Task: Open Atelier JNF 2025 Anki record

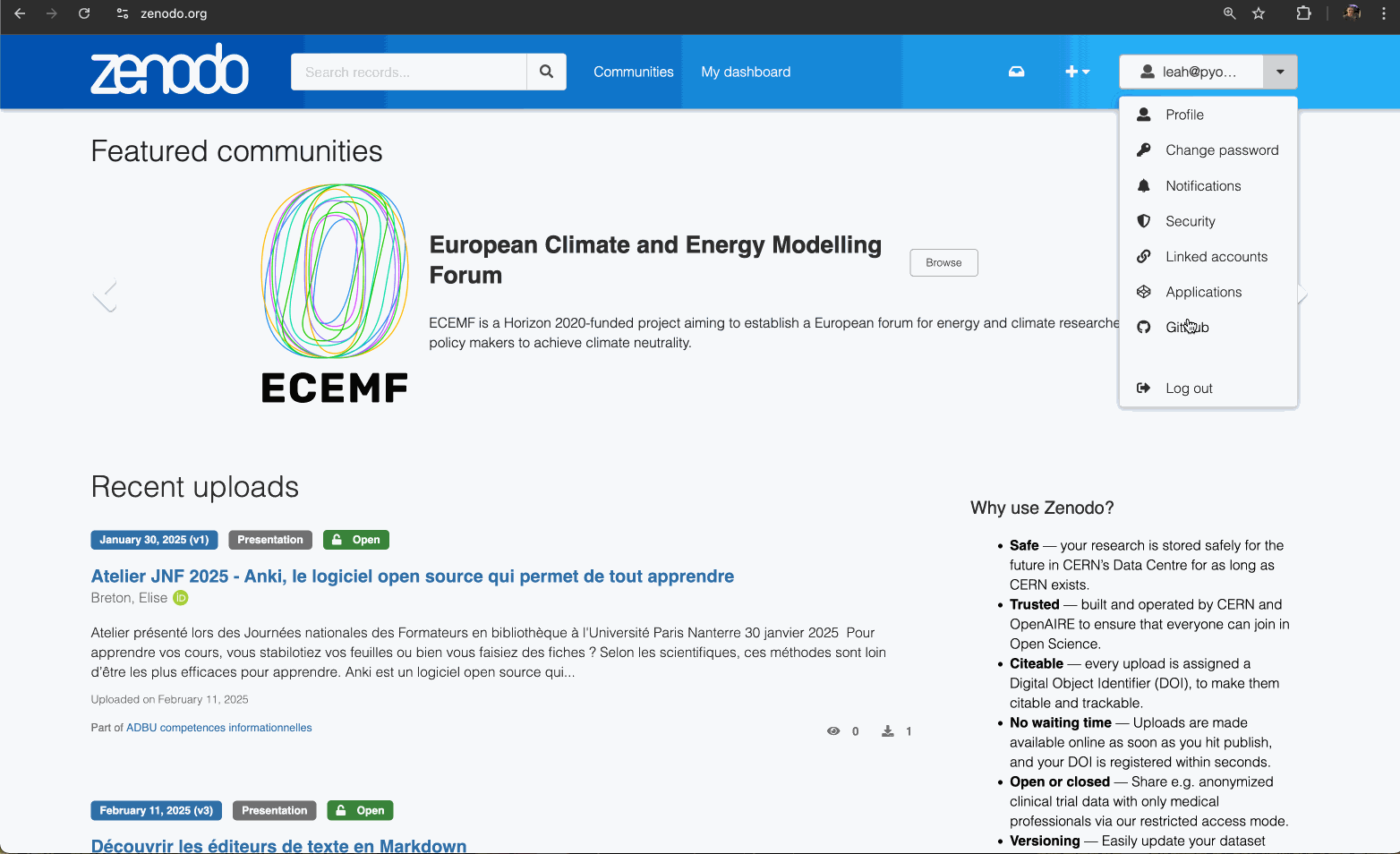Action: 413,576
